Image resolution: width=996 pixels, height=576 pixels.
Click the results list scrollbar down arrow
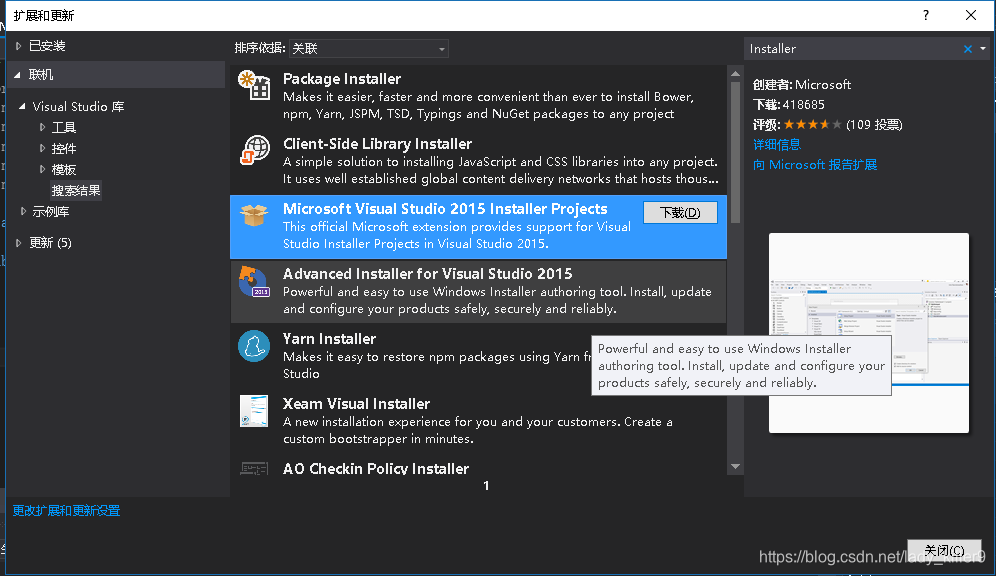[736, 467]
